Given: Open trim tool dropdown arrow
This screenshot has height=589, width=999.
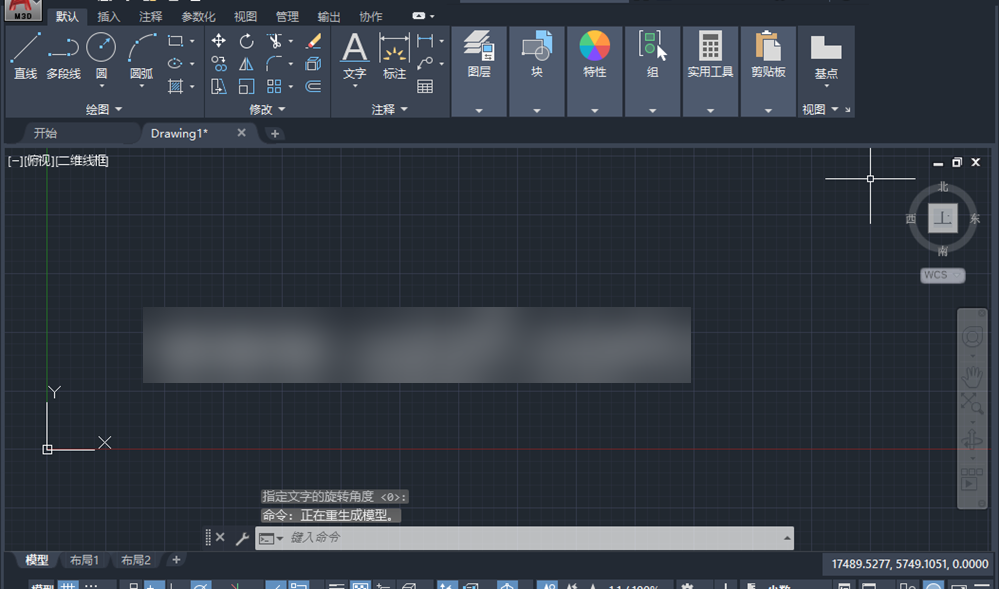Looking at the screenshot, I should pyautogui.click(x=291, y=41).
